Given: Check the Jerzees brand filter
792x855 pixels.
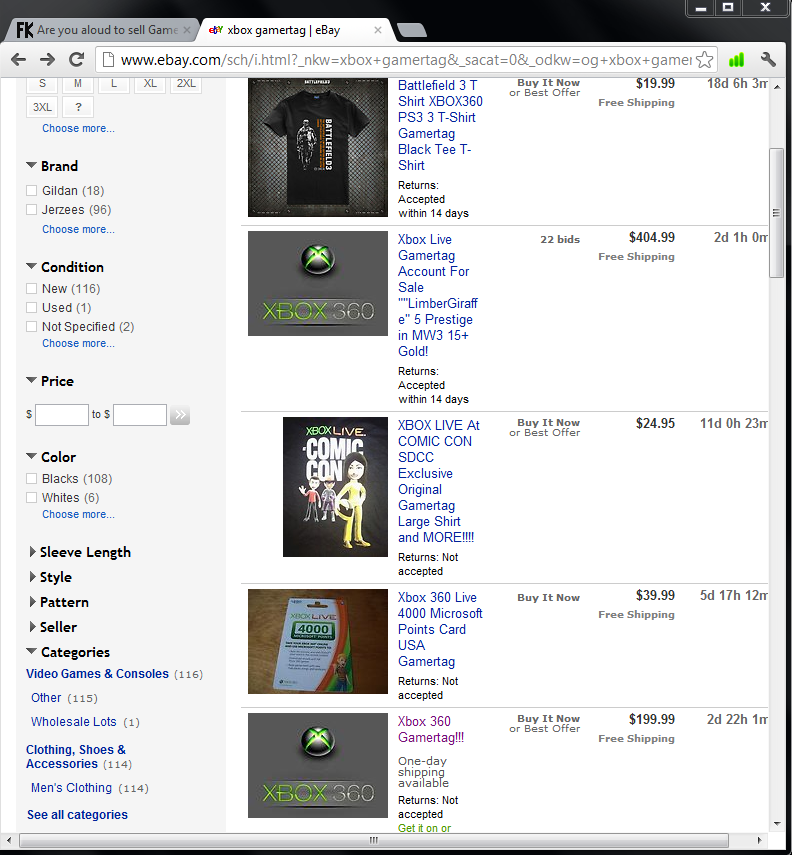Looking at the screenshot, I should [32, 209].
